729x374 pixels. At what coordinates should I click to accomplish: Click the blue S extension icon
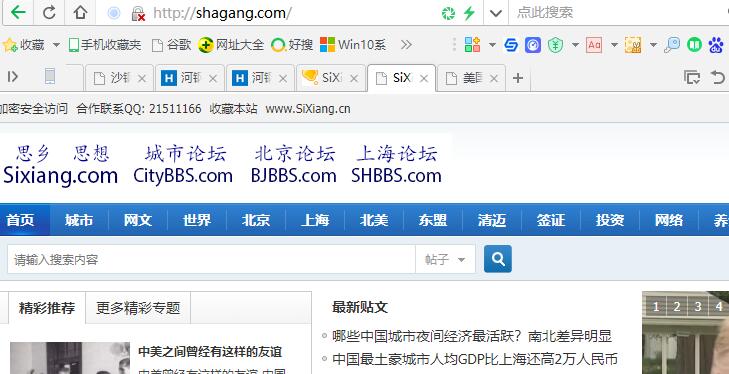tap(511, 45)
